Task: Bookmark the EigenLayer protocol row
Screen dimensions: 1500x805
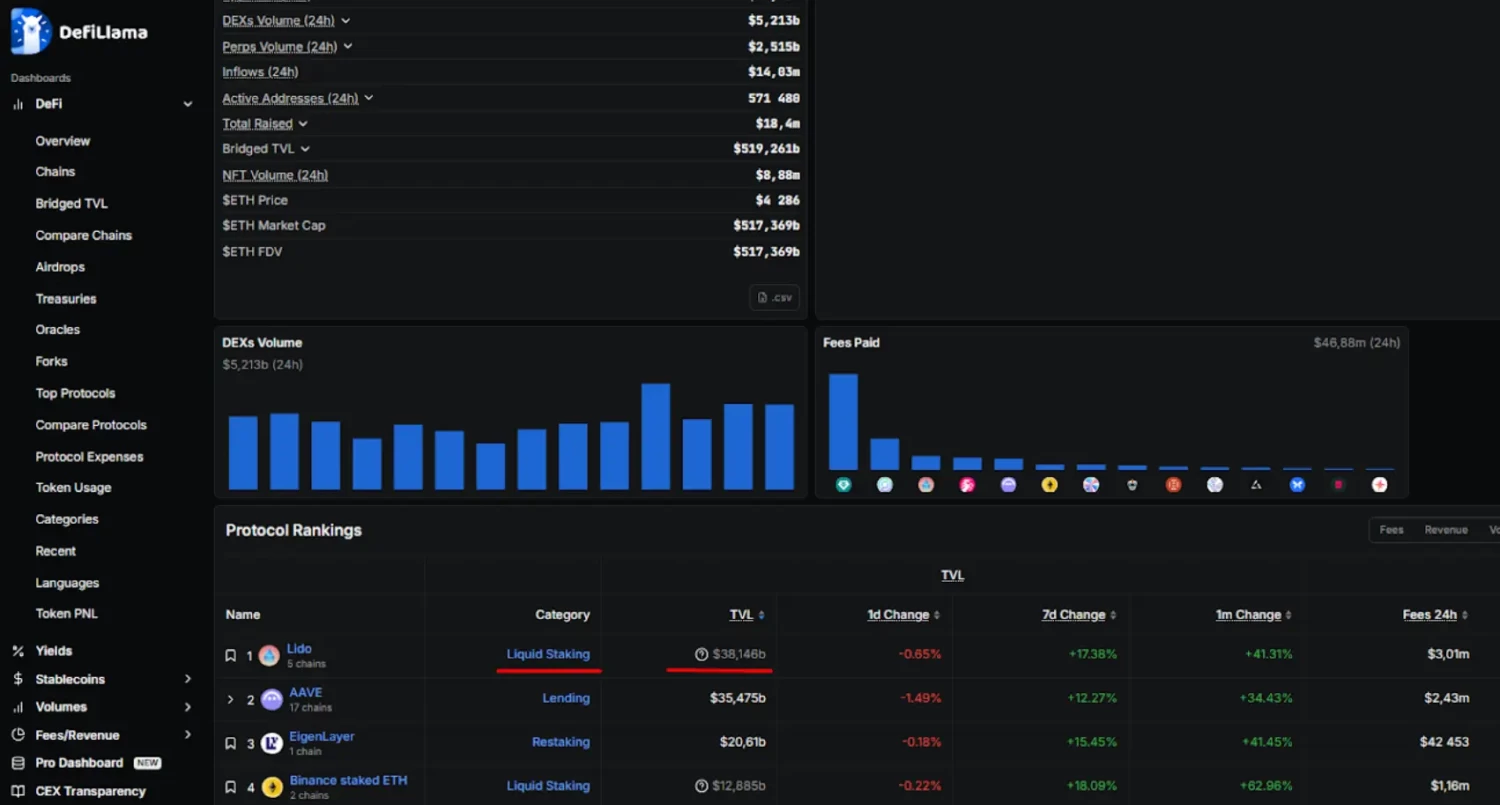Action: click(230, 743)
